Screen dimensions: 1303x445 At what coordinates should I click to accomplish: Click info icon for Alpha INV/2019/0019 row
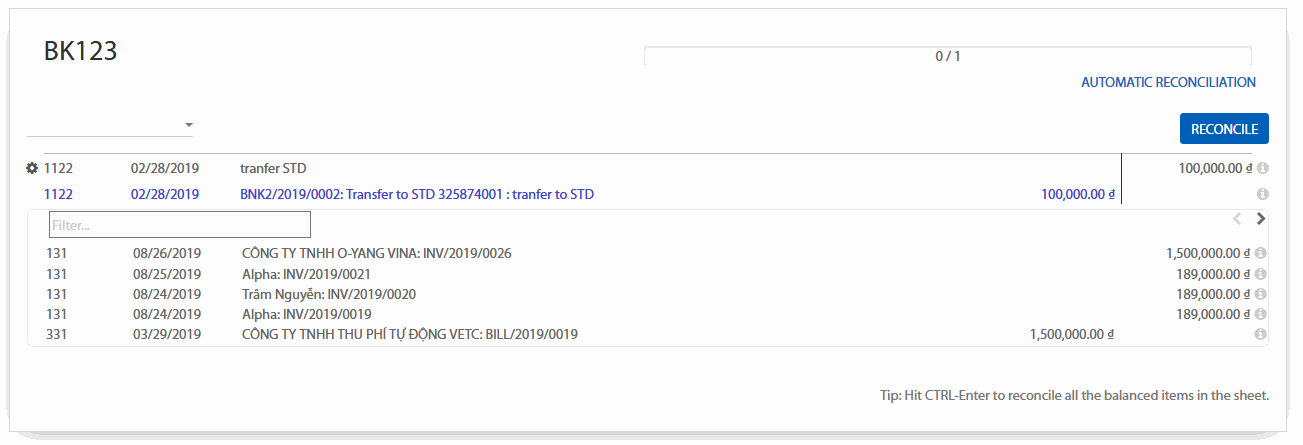(1262, 314)
